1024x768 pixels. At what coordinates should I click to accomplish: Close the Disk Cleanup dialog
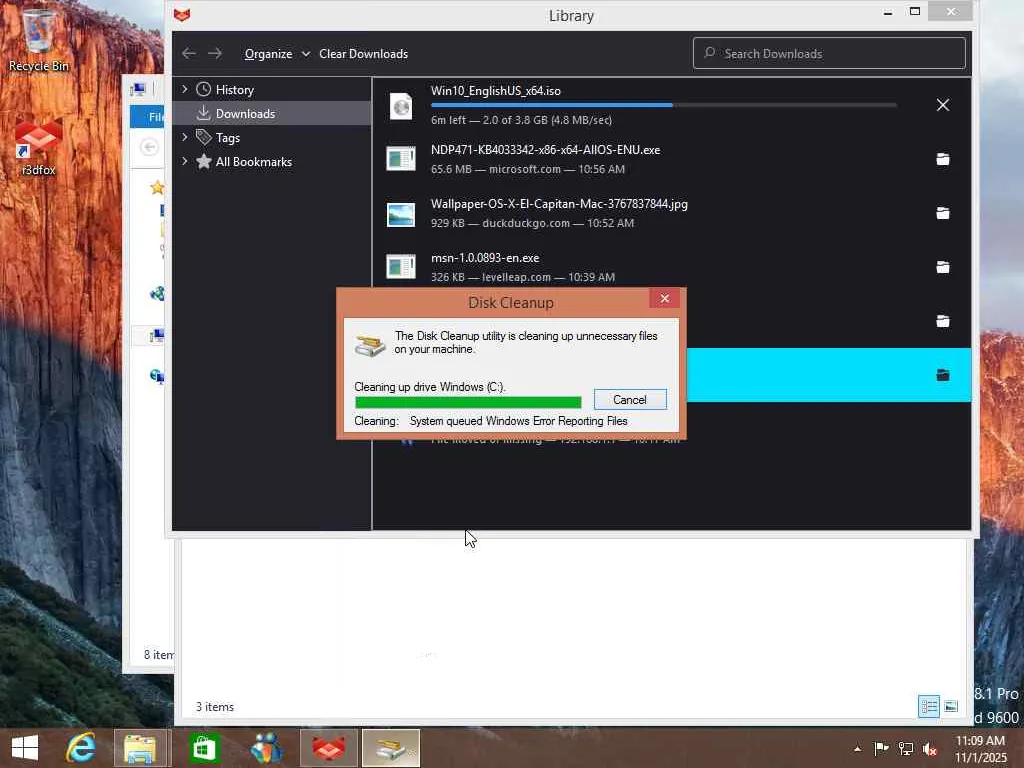[664, 298]
